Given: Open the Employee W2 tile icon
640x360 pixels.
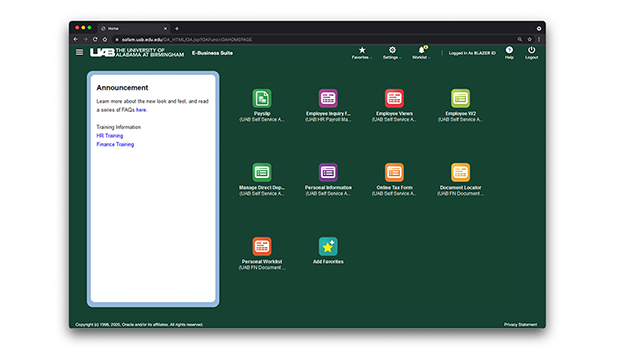Looking at the screenshot, I should pyautogui.click(x=460, y=98).
